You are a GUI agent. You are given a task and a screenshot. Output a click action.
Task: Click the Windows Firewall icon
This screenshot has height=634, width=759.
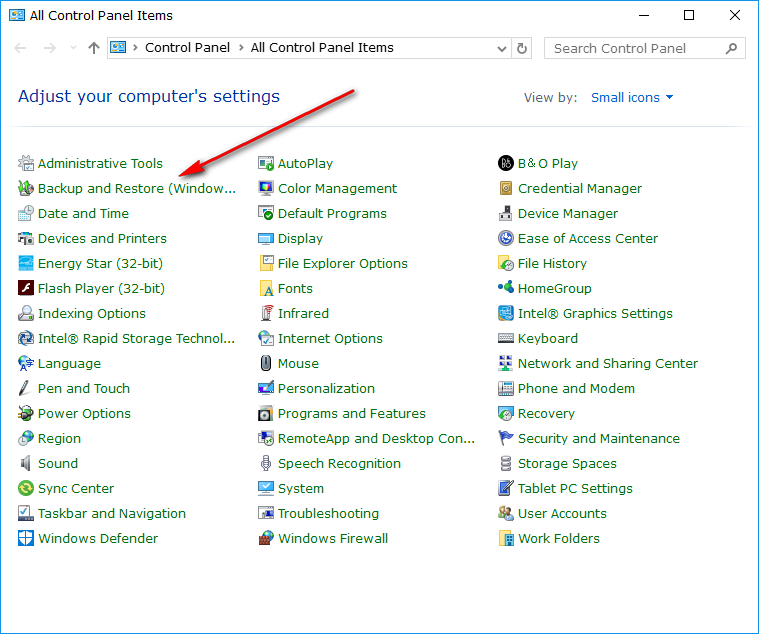266,538
